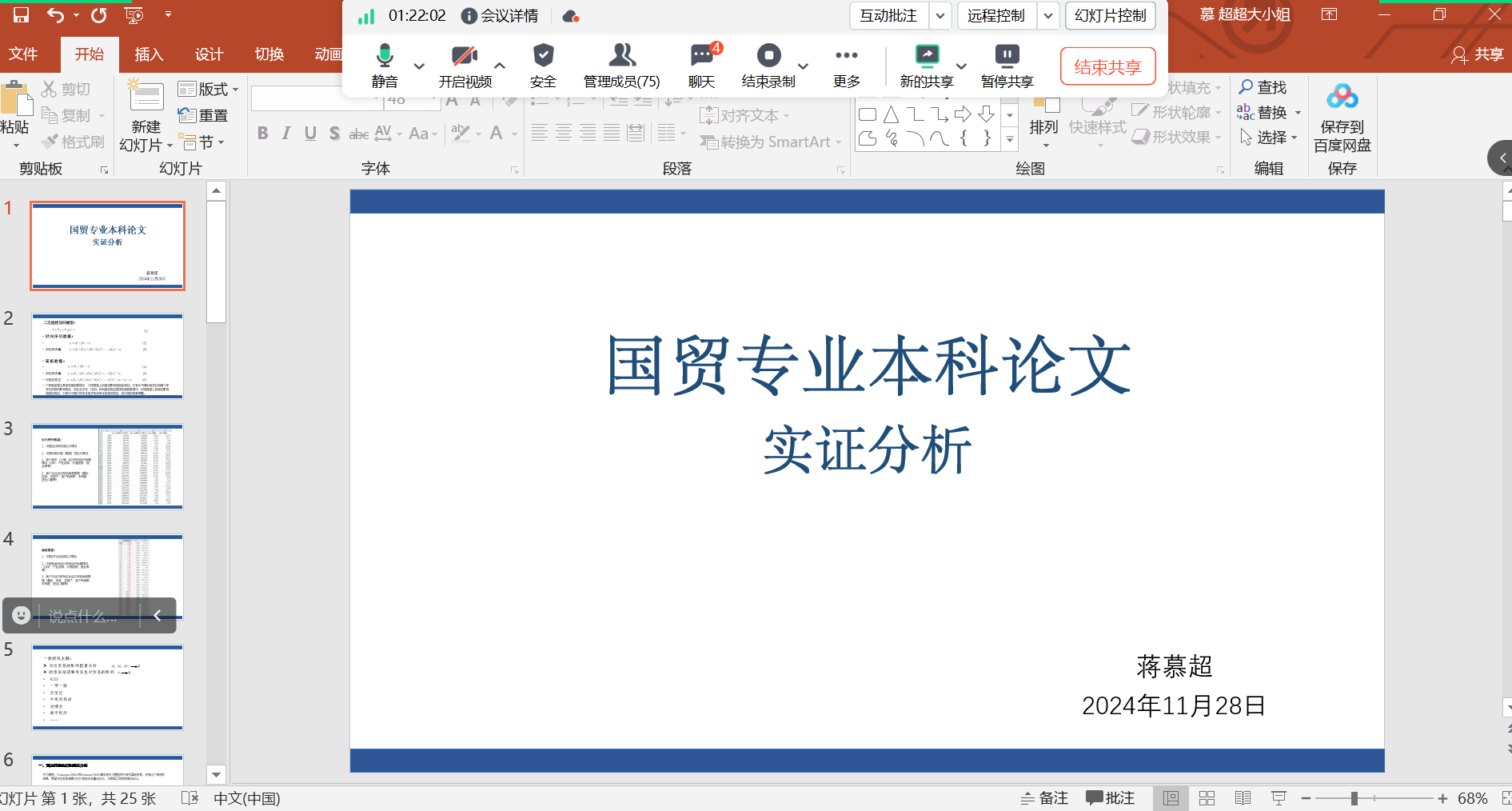The height and width of the screenshot is (811, 1512).
Task: Switch to slide sorter view icon
Action: point(1207,798)
